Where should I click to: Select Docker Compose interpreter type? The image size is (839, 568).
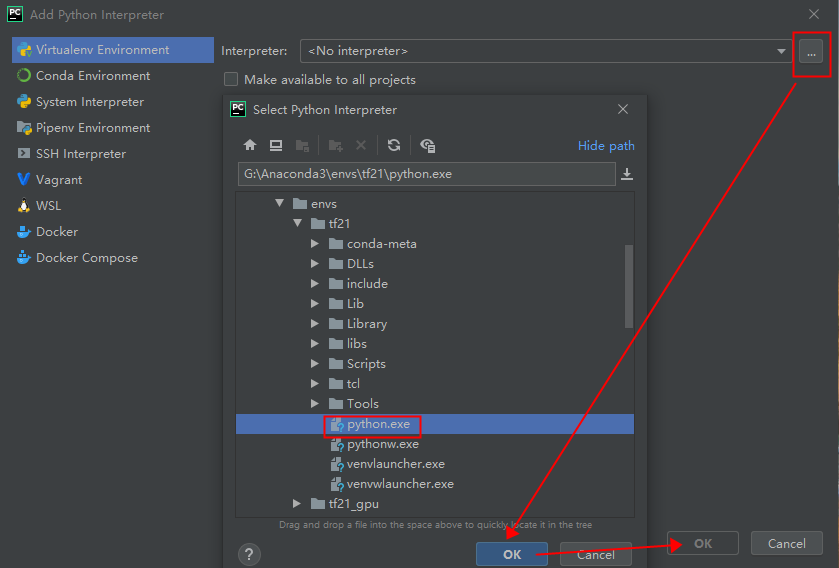pyautogui.click(x=113, y=258)
